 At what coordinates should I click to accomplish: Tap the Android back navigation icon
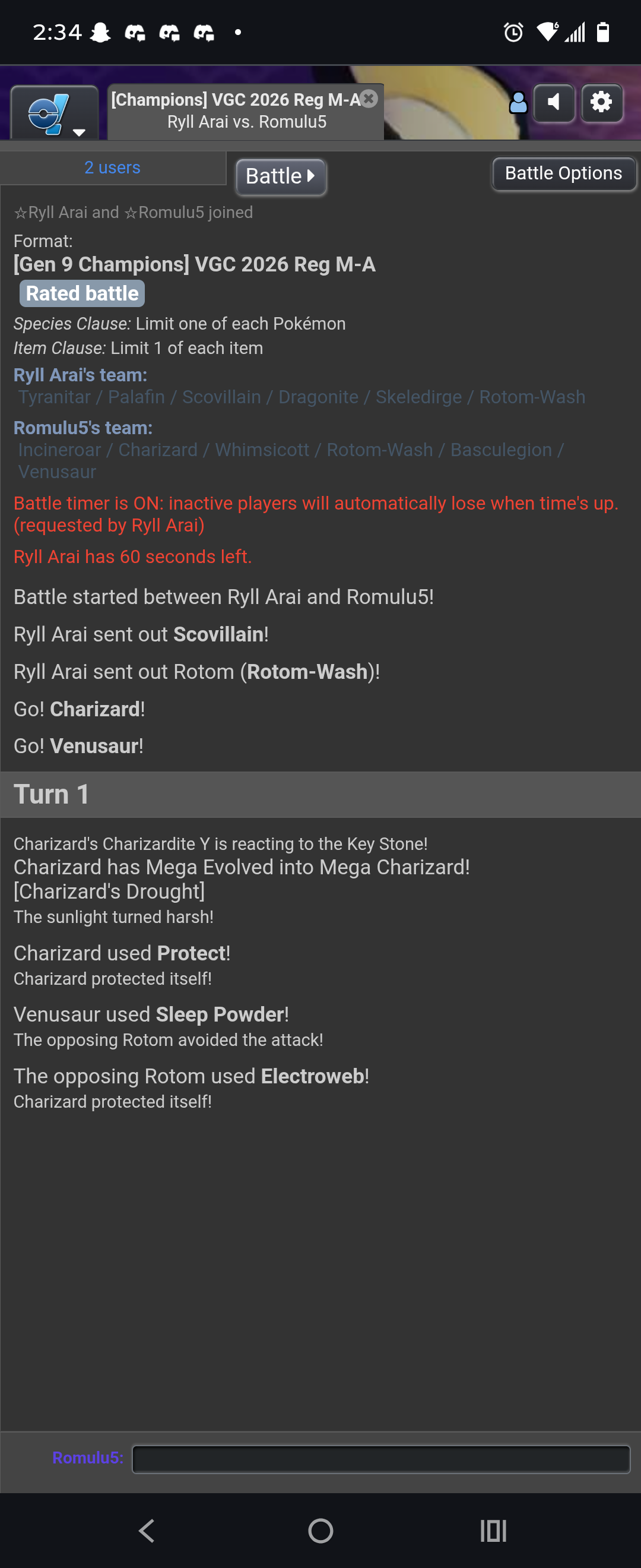pos(147,1530)
